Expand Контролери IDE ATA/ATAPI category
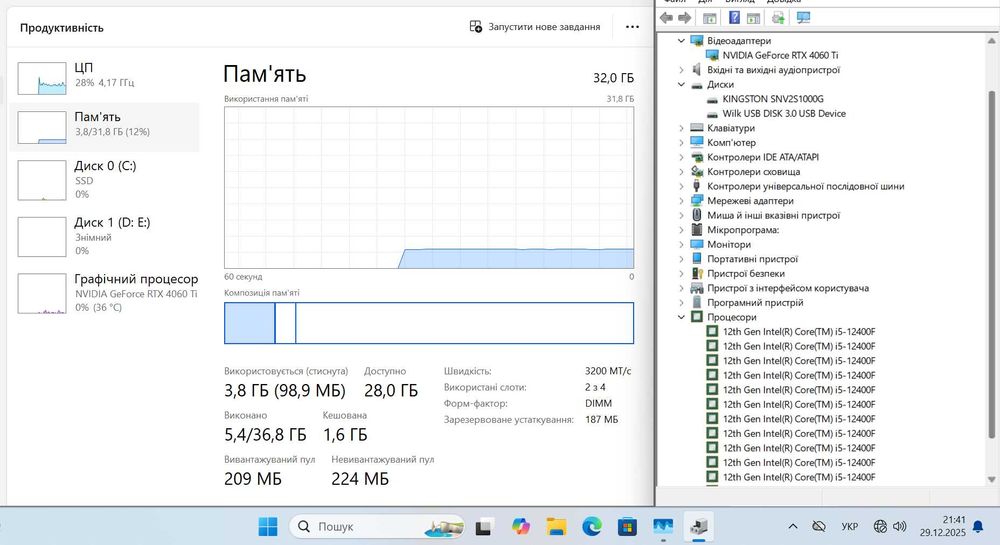1000x545 pixels. [681, 157]
